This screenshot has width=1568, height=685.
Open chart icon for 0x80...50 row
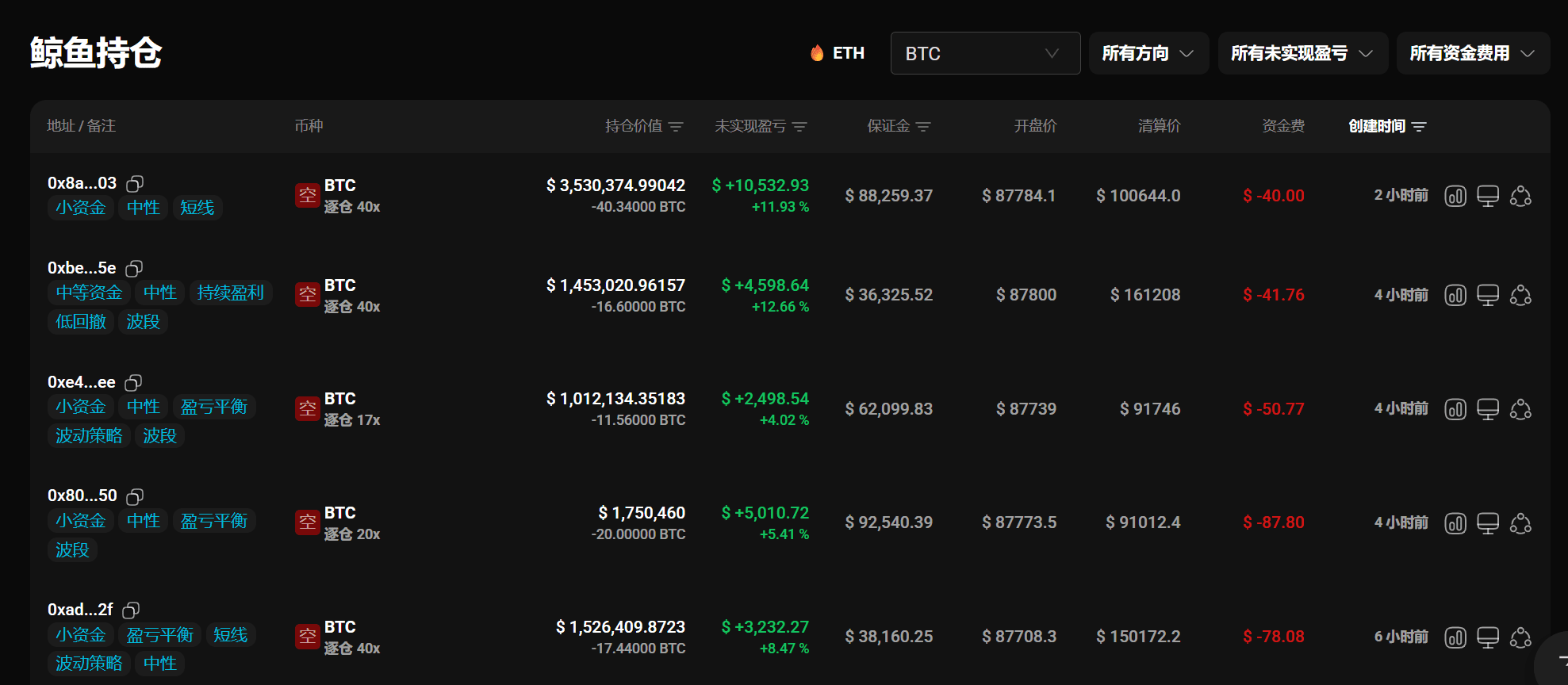point(1455,523)
